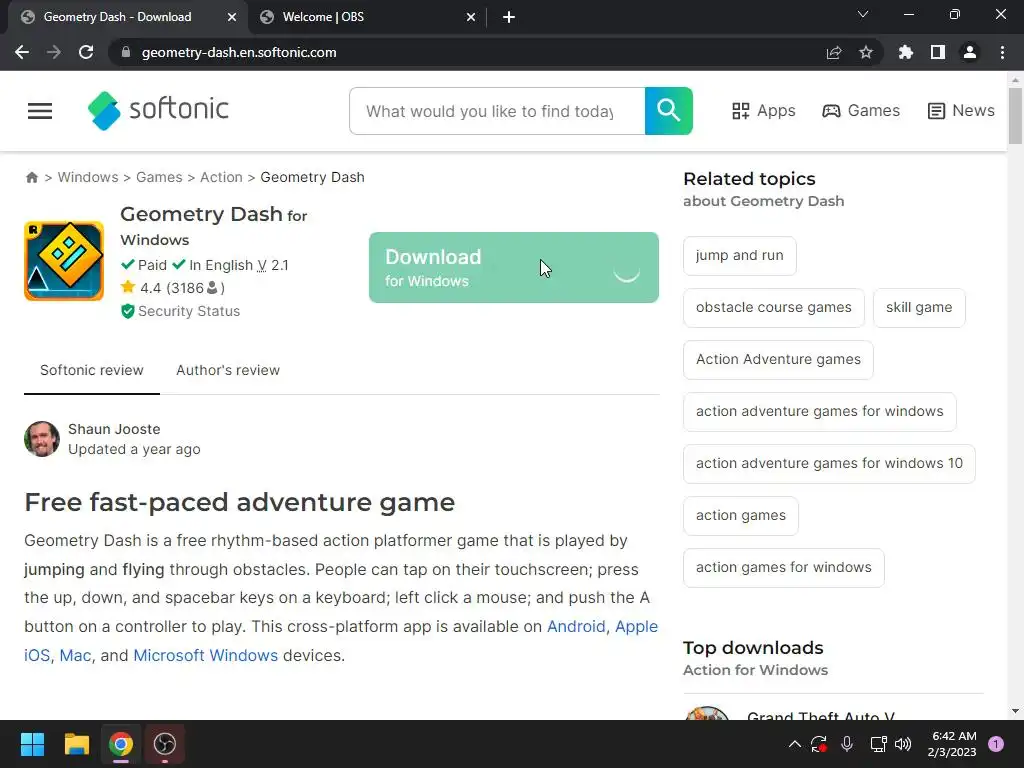Image resolution: width=1024 pixels, height=768 pixels.
Task: Open File Explorer from the taskbar
Action: 76,744
